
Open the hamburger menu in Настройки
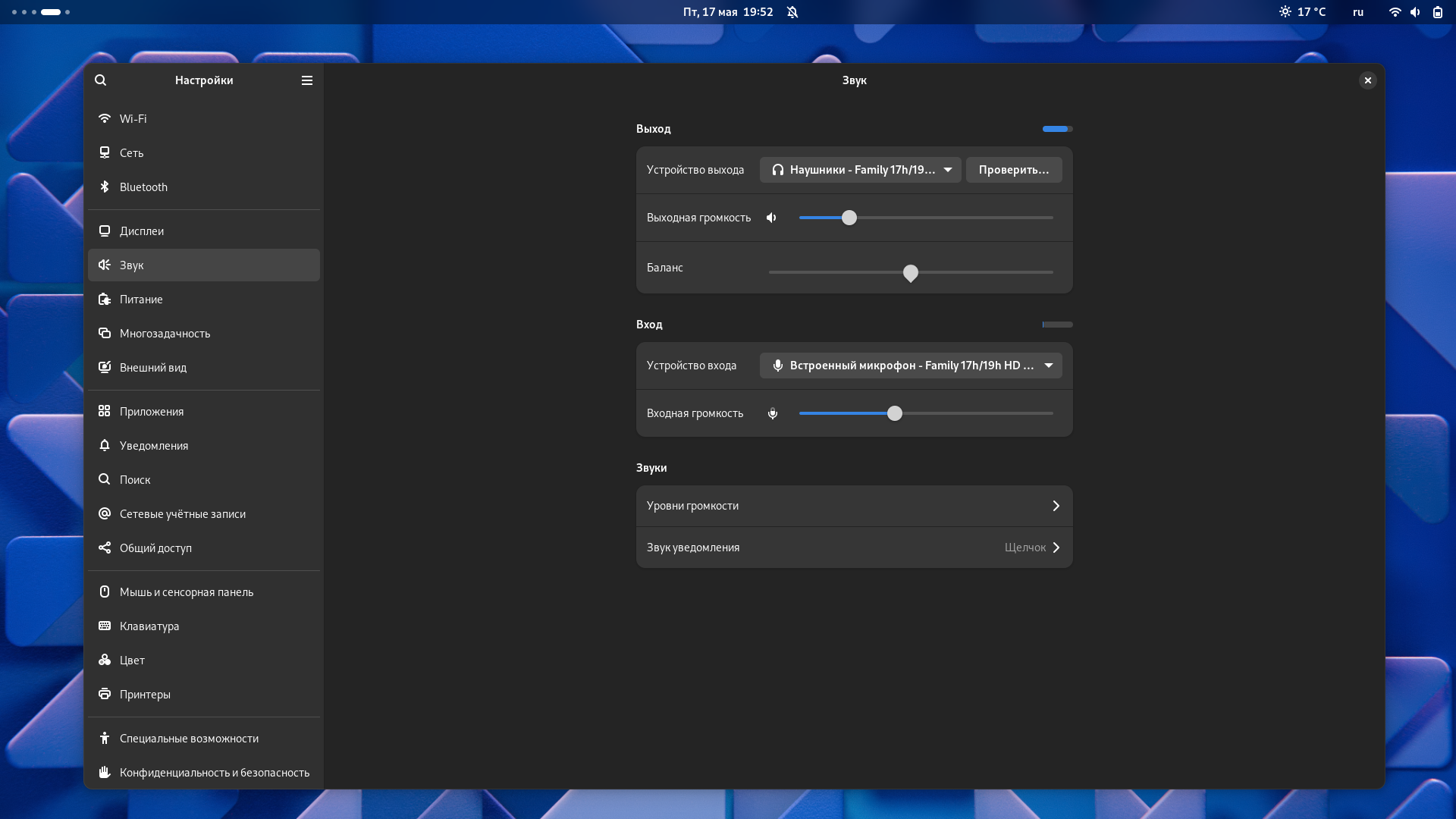pyautogui.click(x=307, y=80)
